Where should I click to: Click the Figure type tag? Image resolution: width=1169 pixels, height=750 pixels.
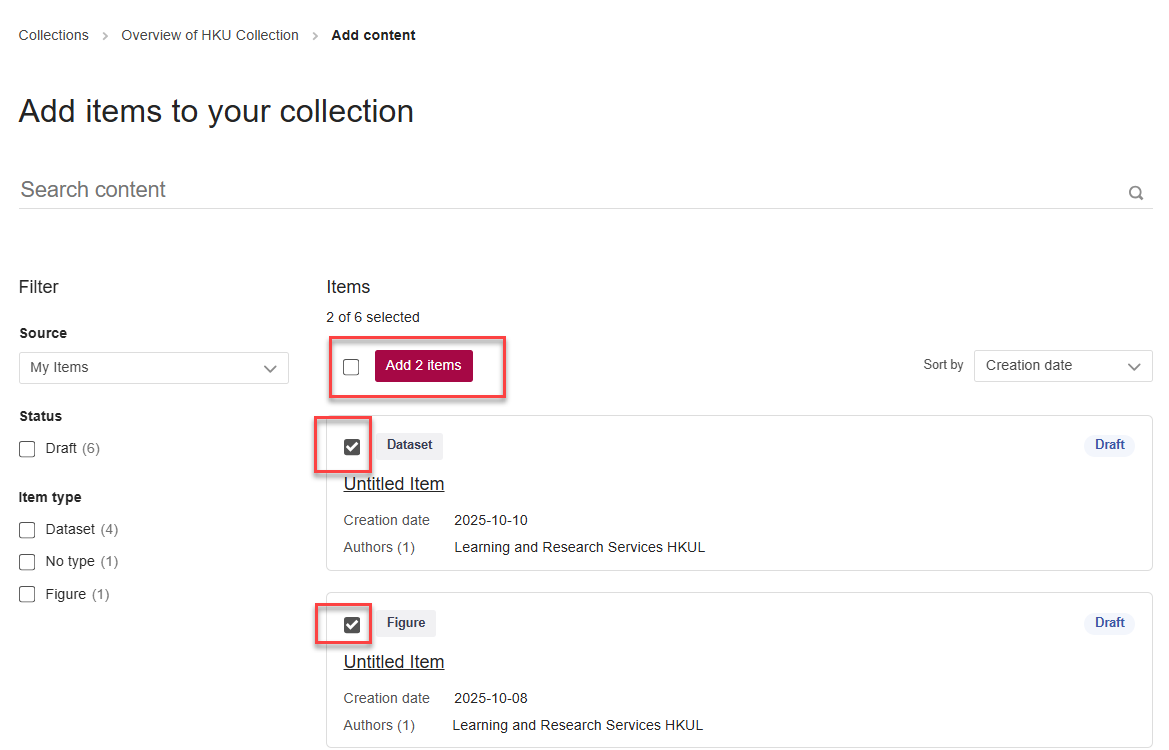click(406, 623)
